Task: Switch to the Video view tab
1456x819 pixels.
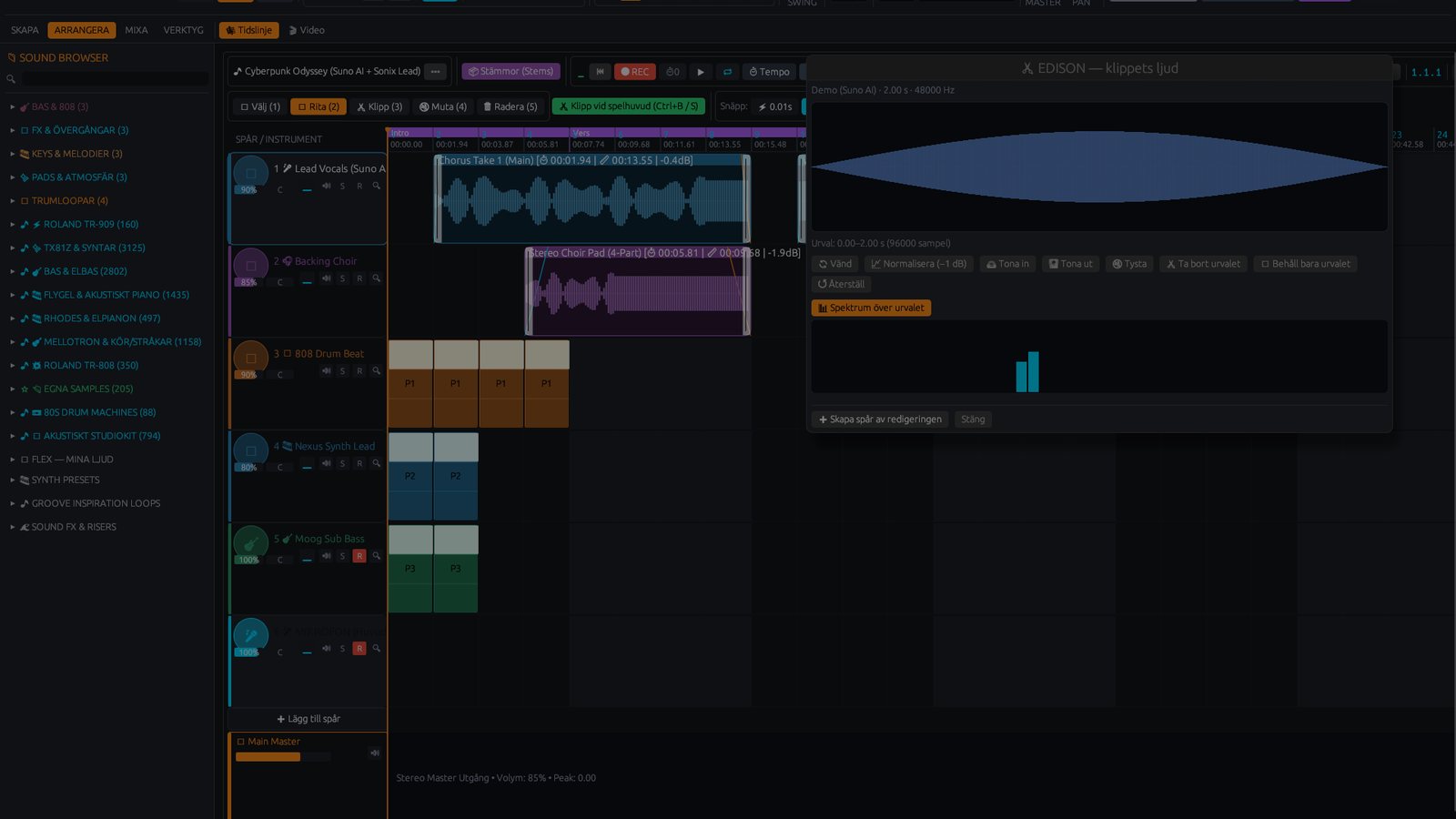Action: 307,30
